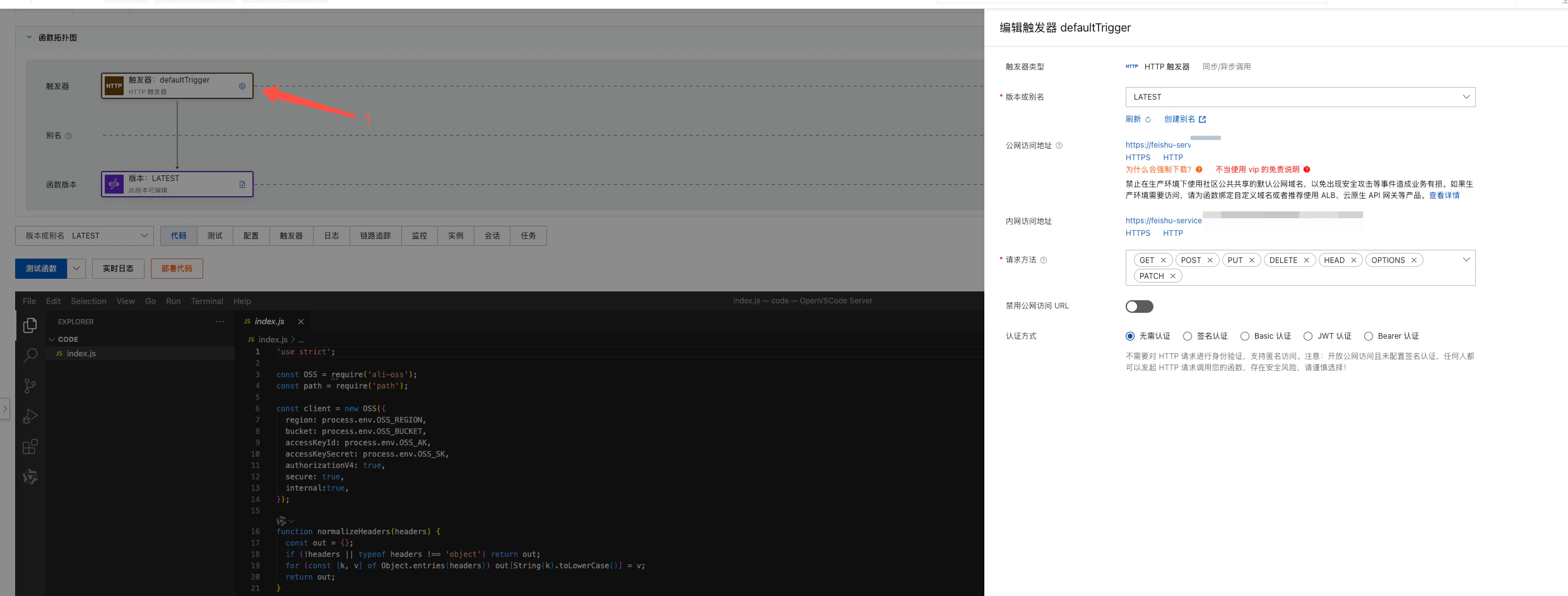1568x596 pixels.
Task: Select JWT 认证 radio button
Action: pyautogui.click(x=1308, y=336)
